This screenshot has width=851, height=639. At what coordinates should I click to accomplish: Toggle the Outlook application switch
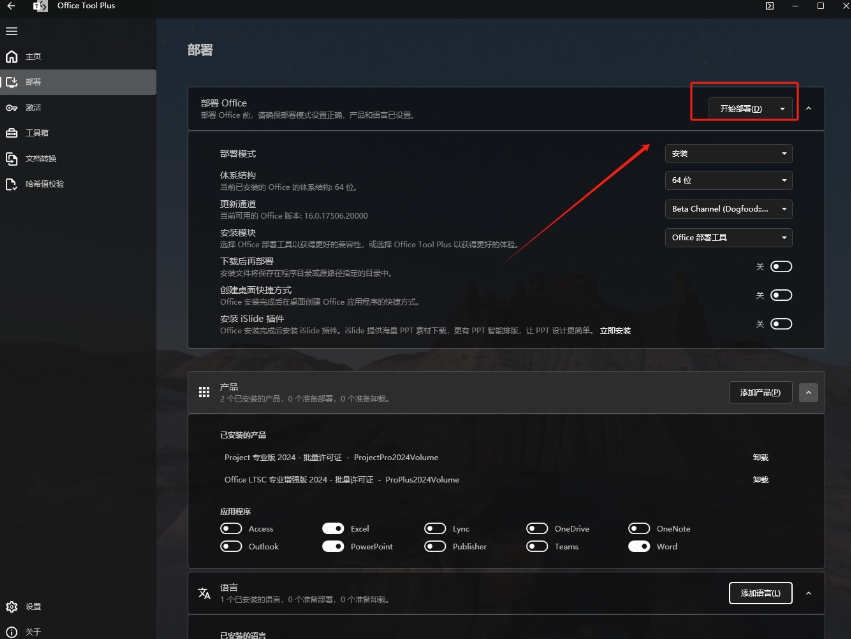(231, 547)
